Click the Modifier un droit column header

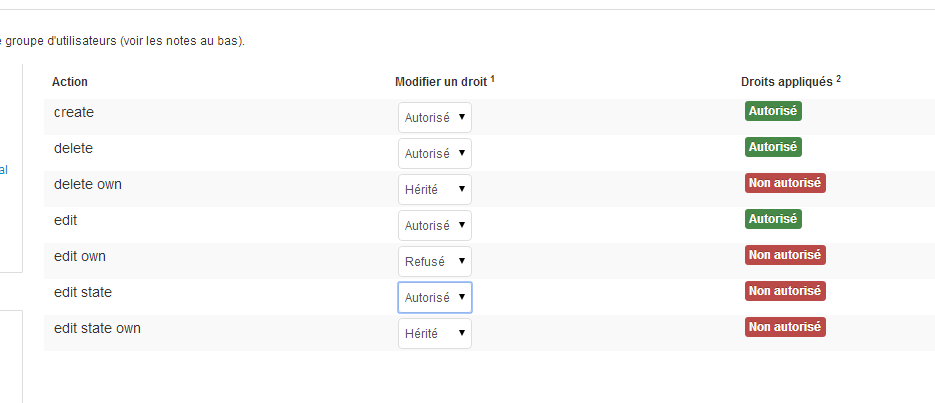click(445, 81)
